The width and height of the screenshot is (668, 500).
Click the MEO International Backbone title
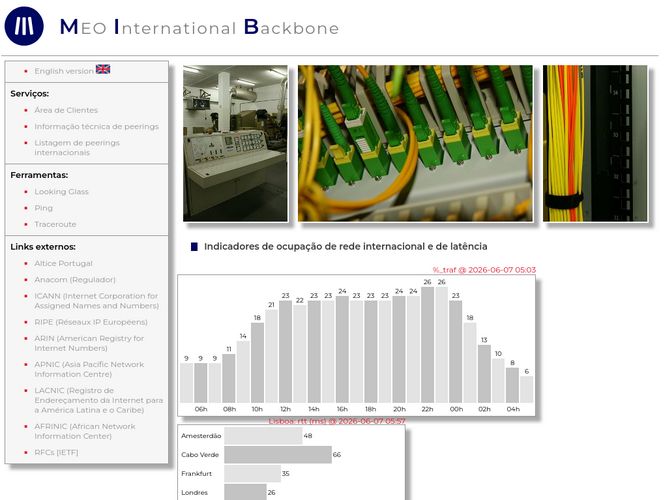199,27
